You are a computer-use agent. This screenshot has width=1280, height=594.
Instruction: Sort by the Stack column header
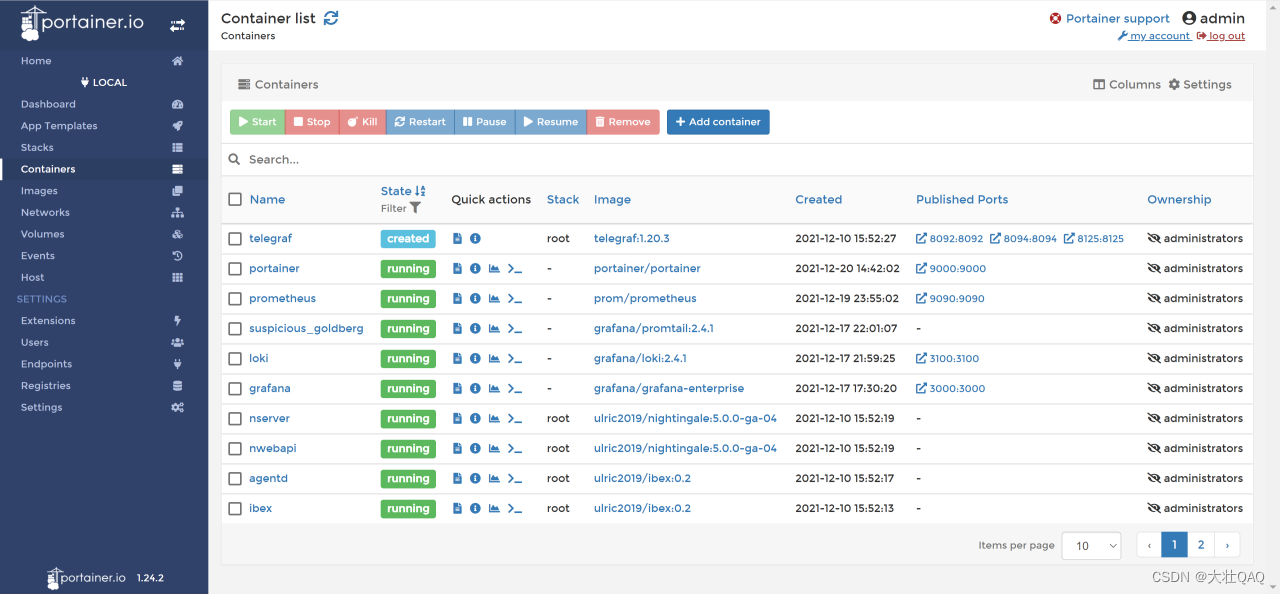click(563, 200)
